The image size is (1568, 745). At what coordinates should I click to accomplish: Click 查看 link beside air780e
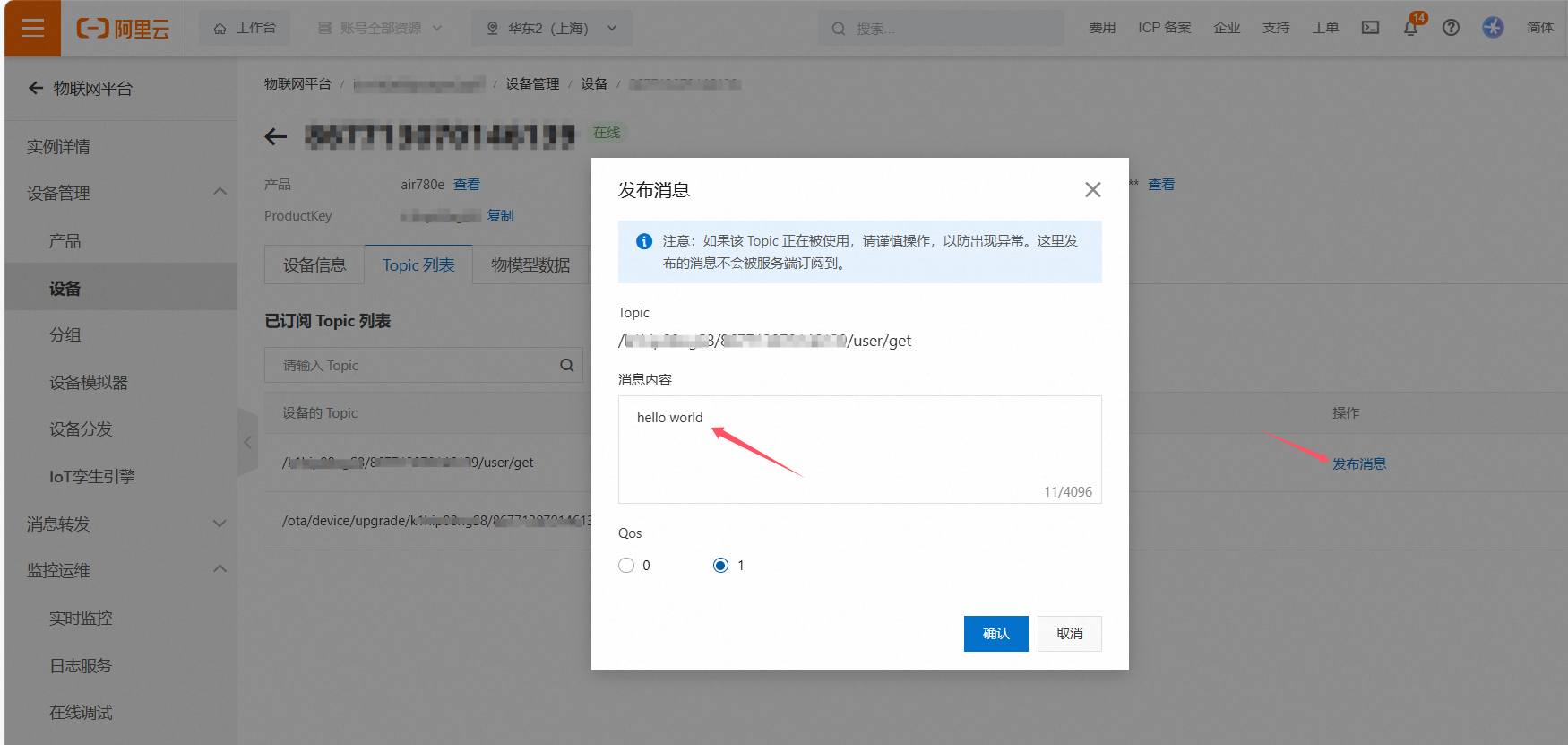[x=467, y=184]
